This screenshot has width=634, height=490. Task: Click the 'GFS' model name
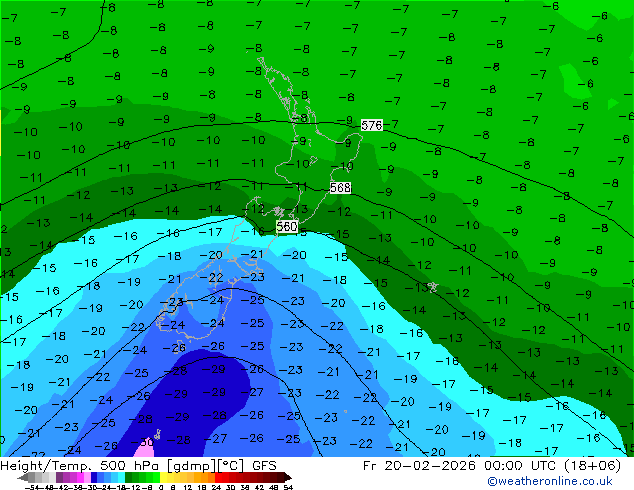[x=264, y=466]
